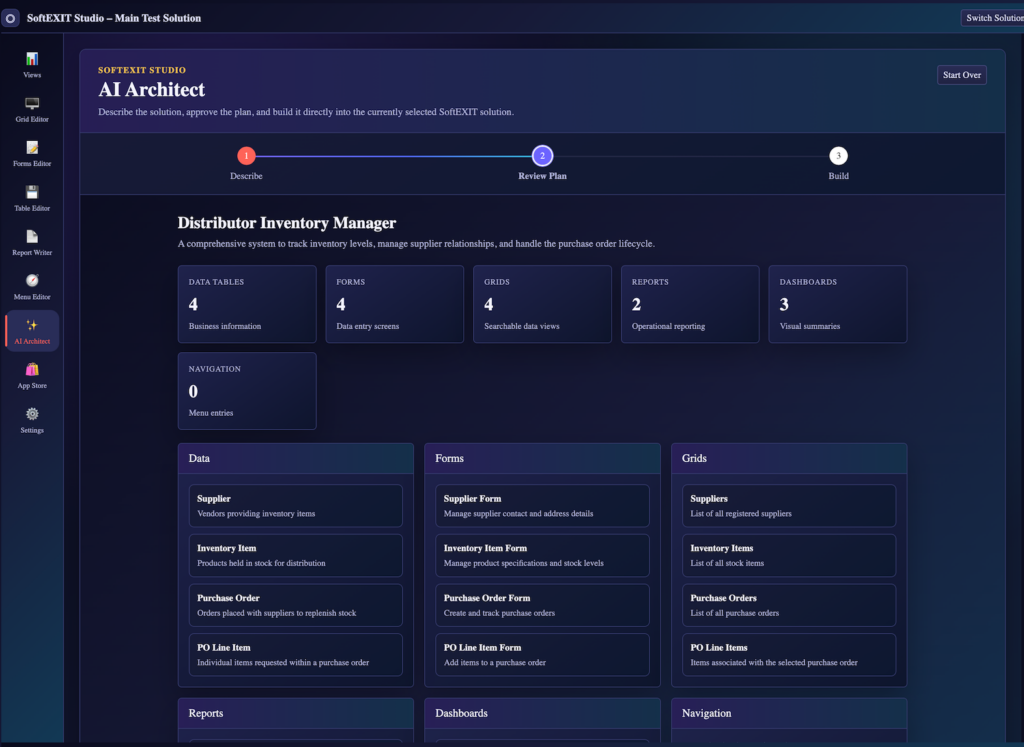This screenshot has height=747, width=1024.
Task: Click the Forms section header
Action: coord(542,458)
